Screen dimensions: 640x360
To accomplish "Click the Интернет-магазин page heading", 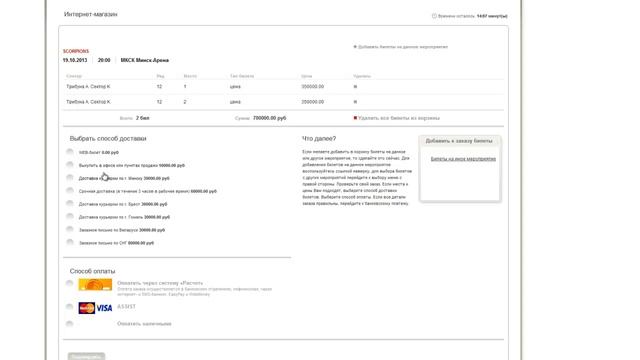I will click(x=91, y=14).
